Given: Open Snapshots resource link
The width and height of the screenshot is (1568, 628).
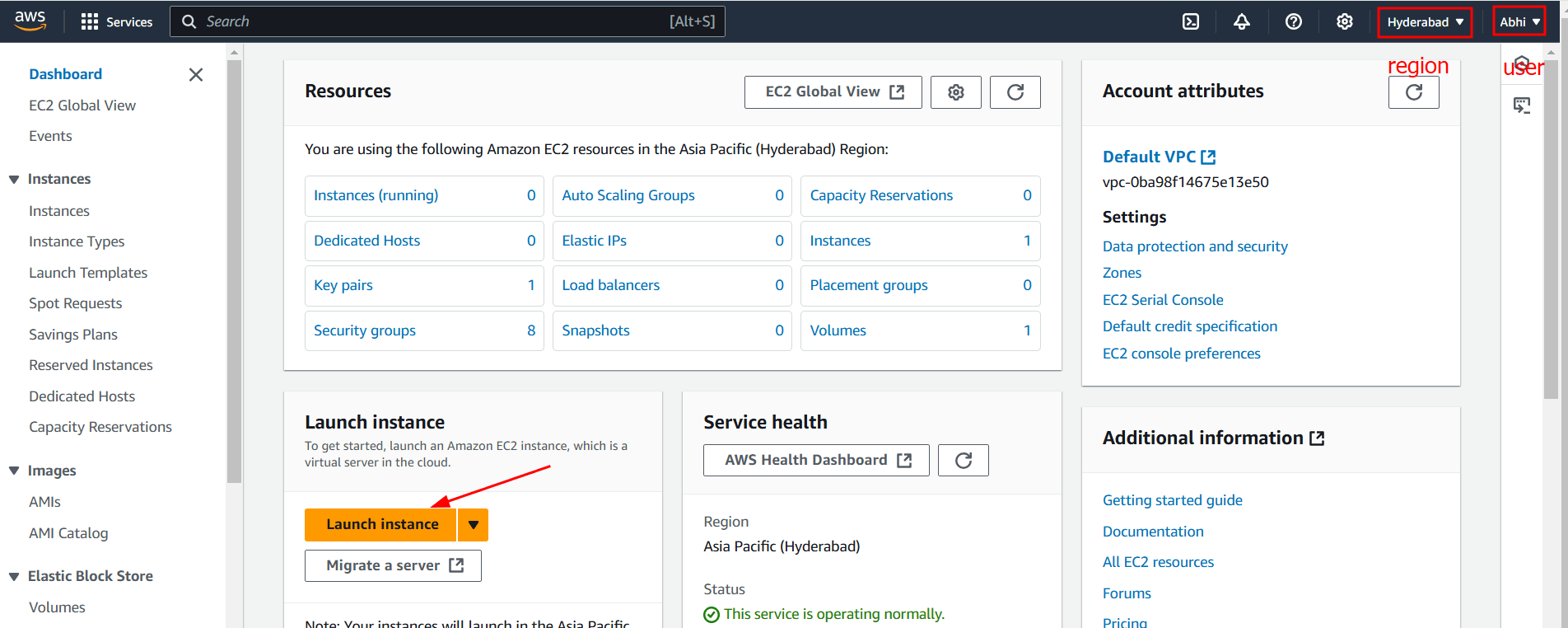Looking at the screenshot, I should [x=595, y=330].
